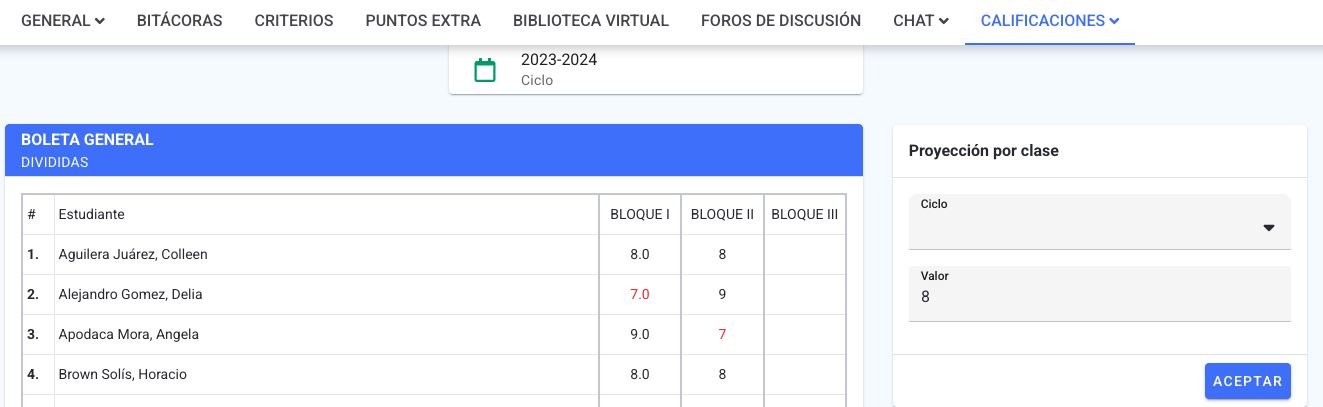
Task: Go to the BITÁCORAS tab
Action: [x=180, y=21]
